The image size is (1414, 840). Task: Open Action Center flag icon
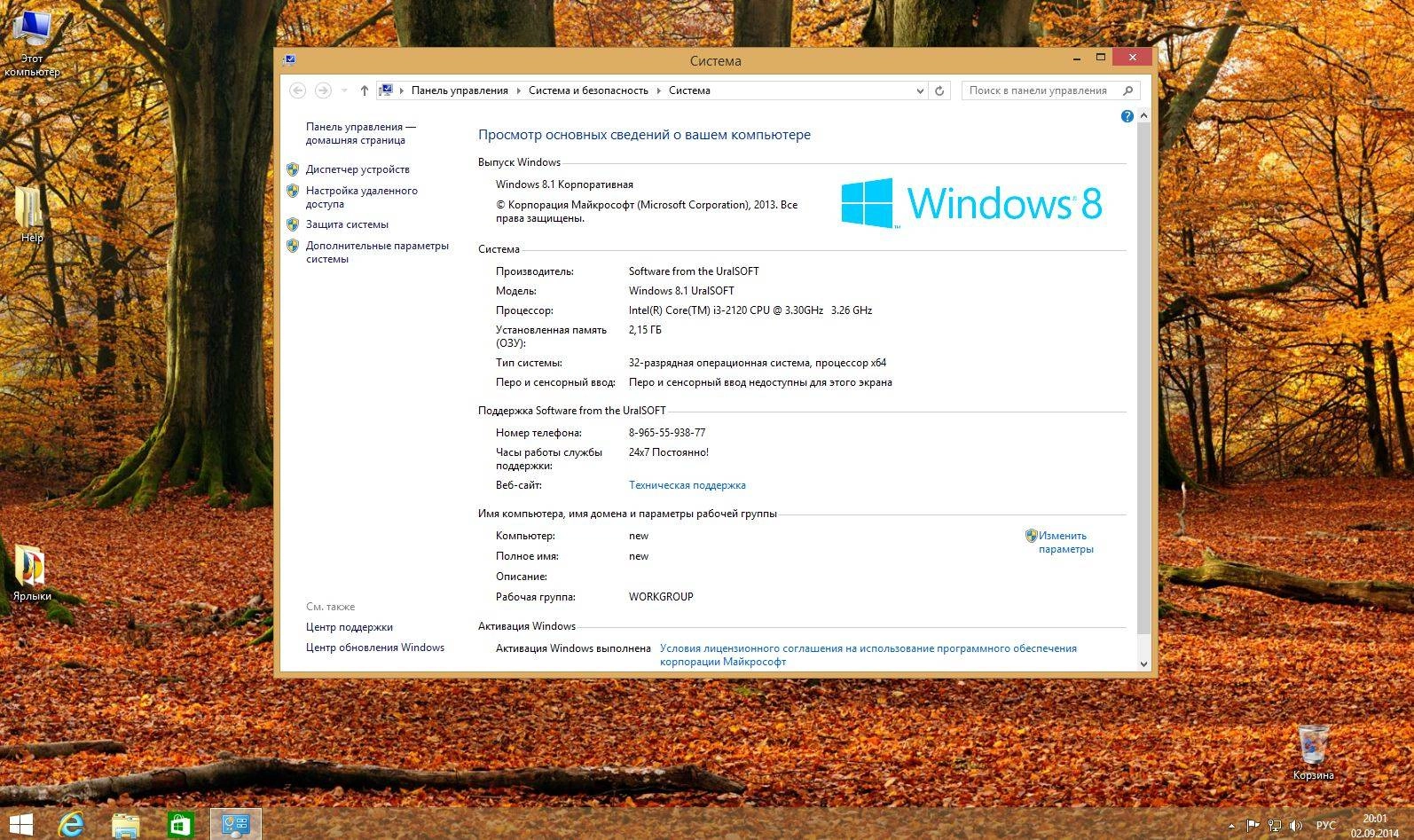[1253, 826]
